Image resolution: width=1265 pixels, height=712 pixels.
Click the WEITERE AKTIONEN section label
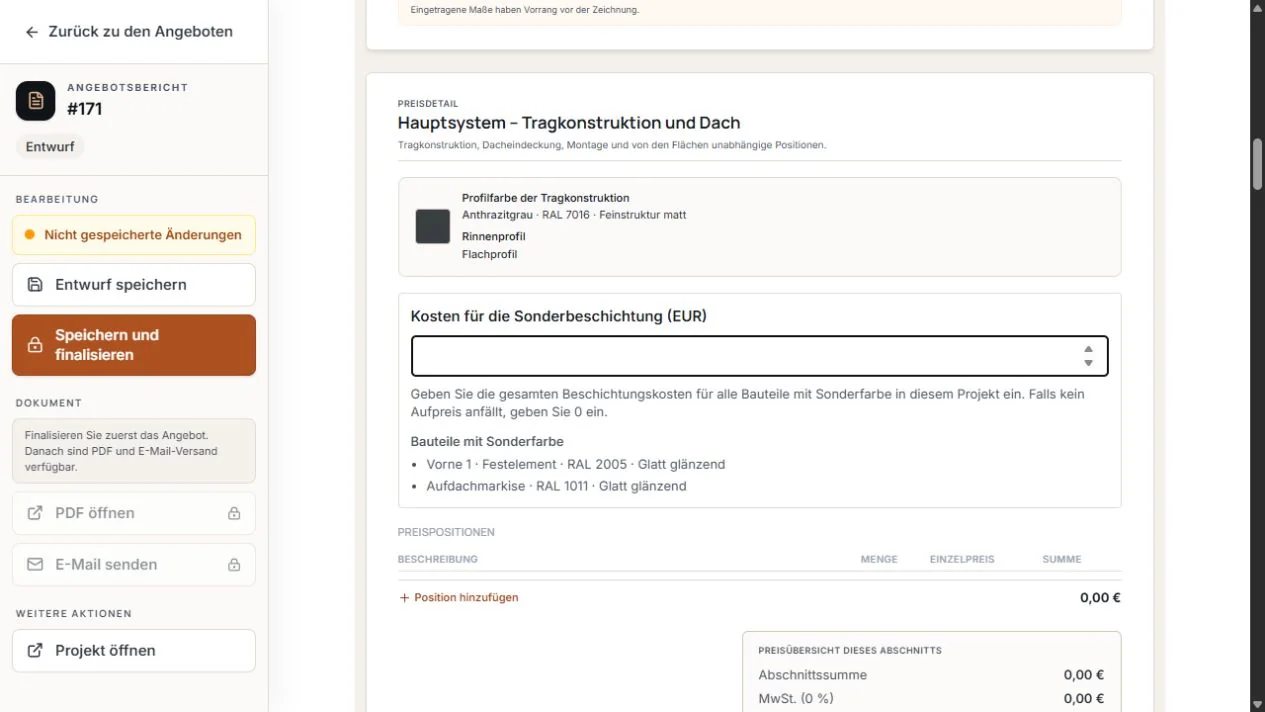(74, 614)
